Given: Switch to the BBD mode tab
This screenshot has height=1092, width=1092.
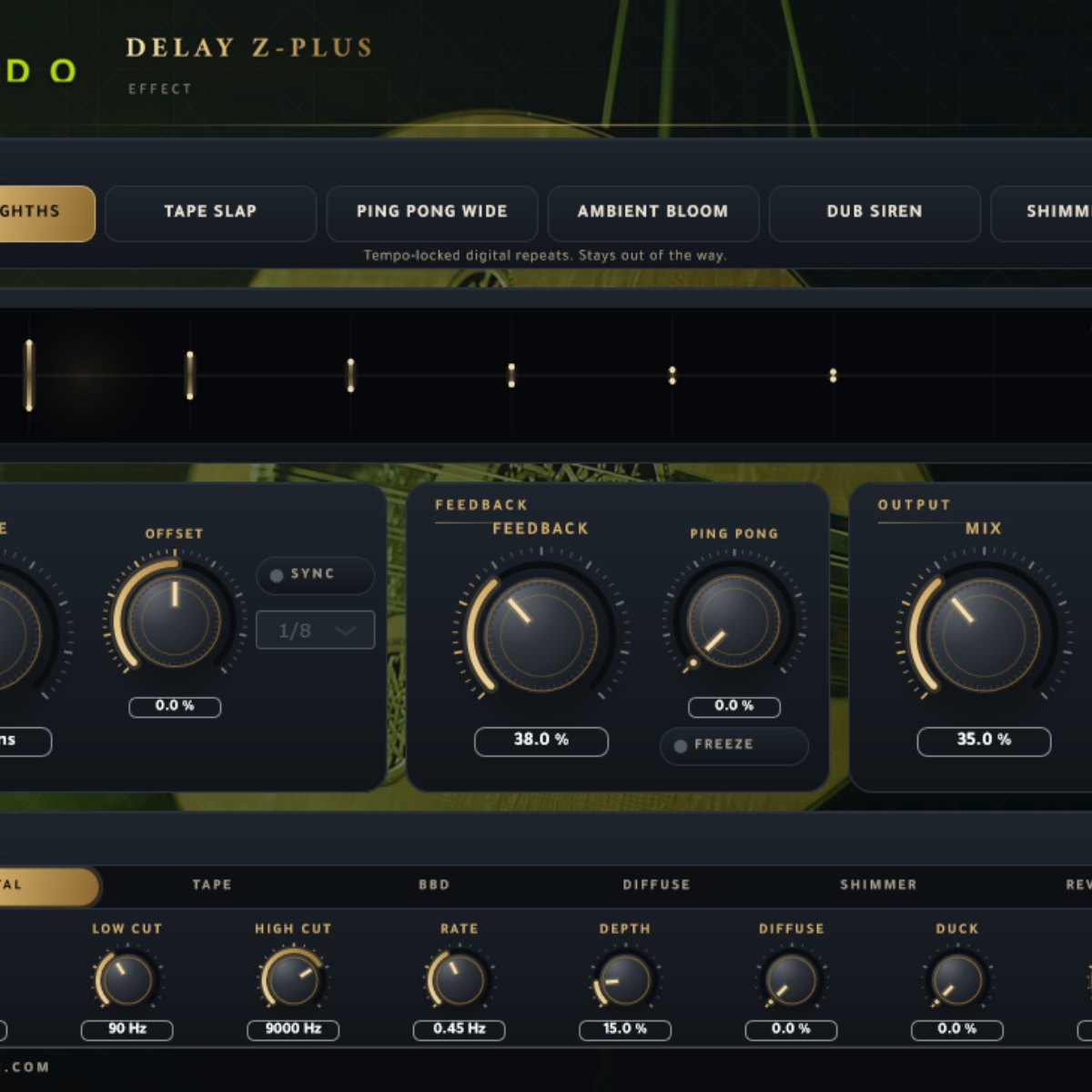Looking at the screenshot, I should [x=434, y=885].
